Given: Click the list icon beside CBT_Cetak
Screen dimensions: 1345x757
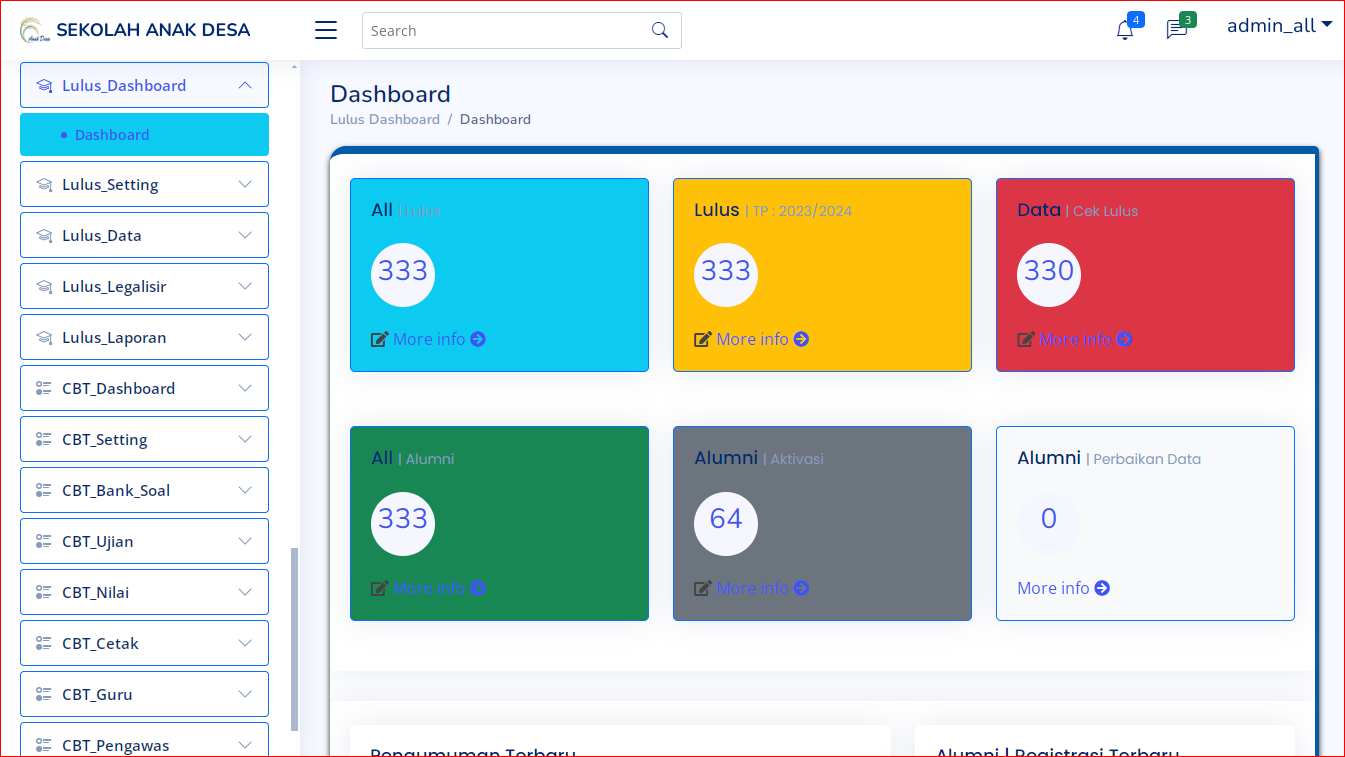Looking at the screenshot, I should (44, 643).
